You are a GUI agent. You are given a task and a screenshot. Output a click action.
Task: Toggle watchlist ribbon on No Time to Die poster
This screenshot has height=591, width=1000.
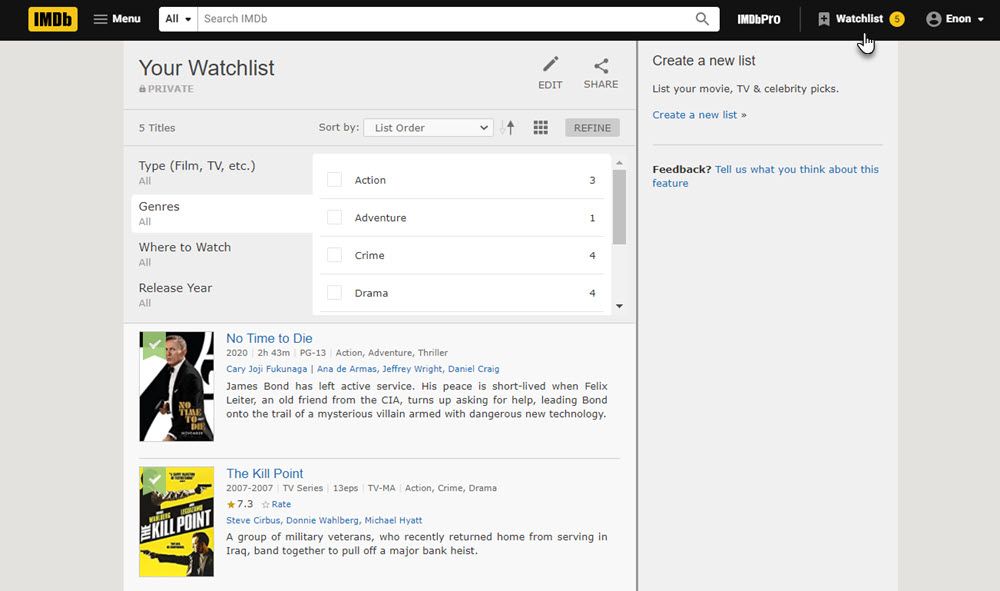[153, 346]
